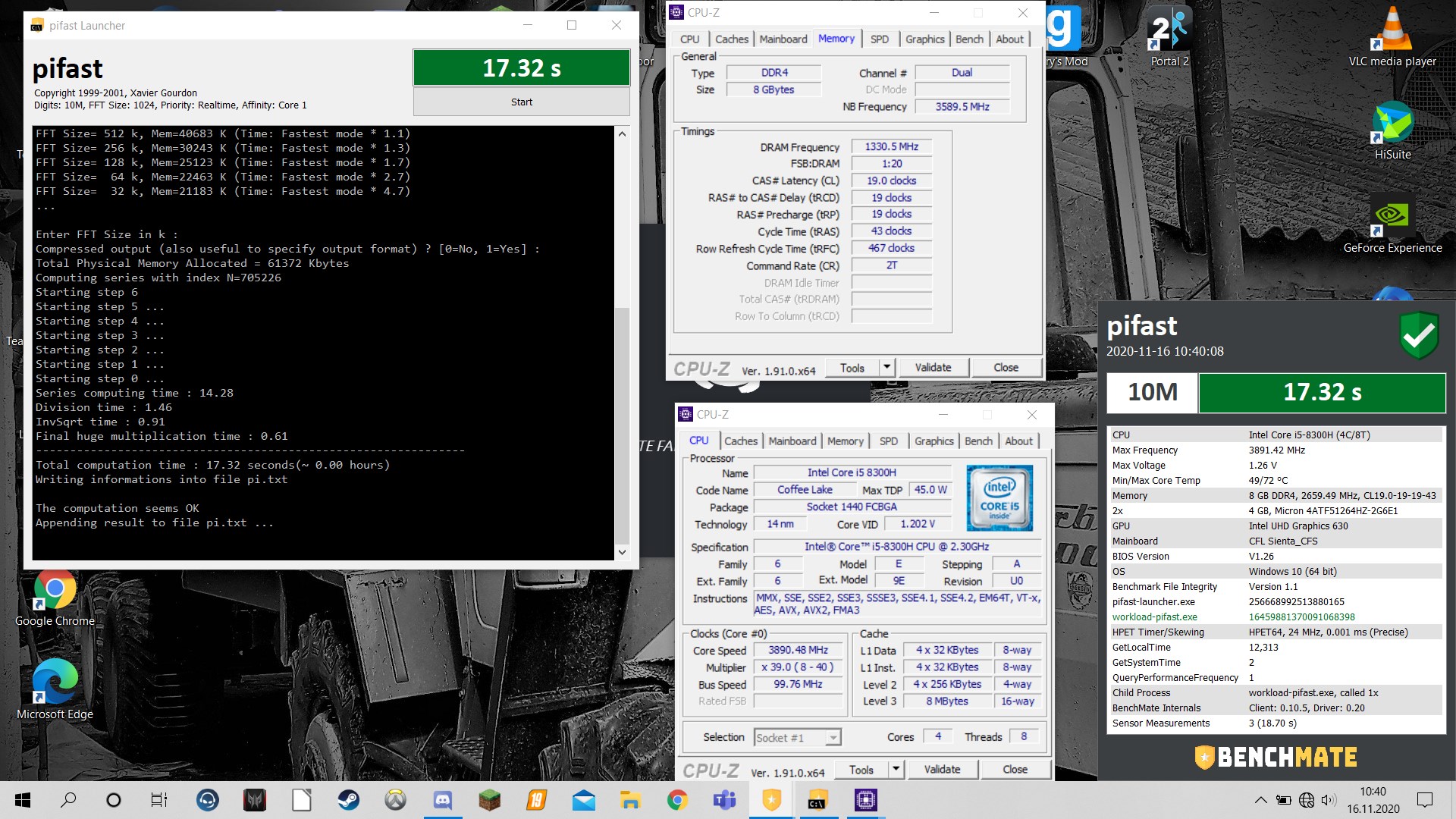Open Graphics tab in upper CPU-Z
Image resolution: width=1456 pixels, height=819 pixels.
pos(925,39)
